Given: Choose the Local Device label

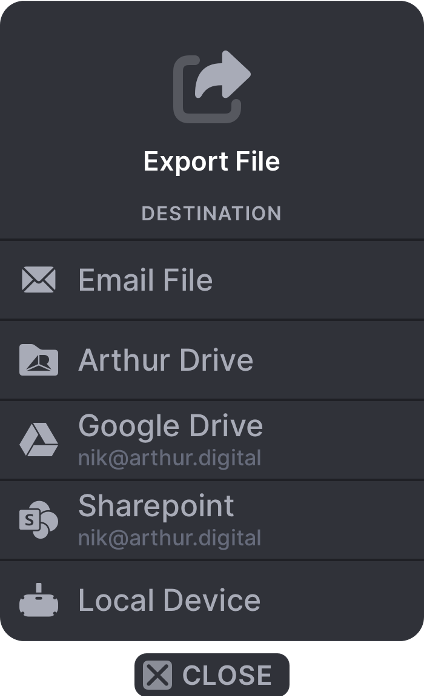Looking at the screenshot, I should click(x=169, y=600).
